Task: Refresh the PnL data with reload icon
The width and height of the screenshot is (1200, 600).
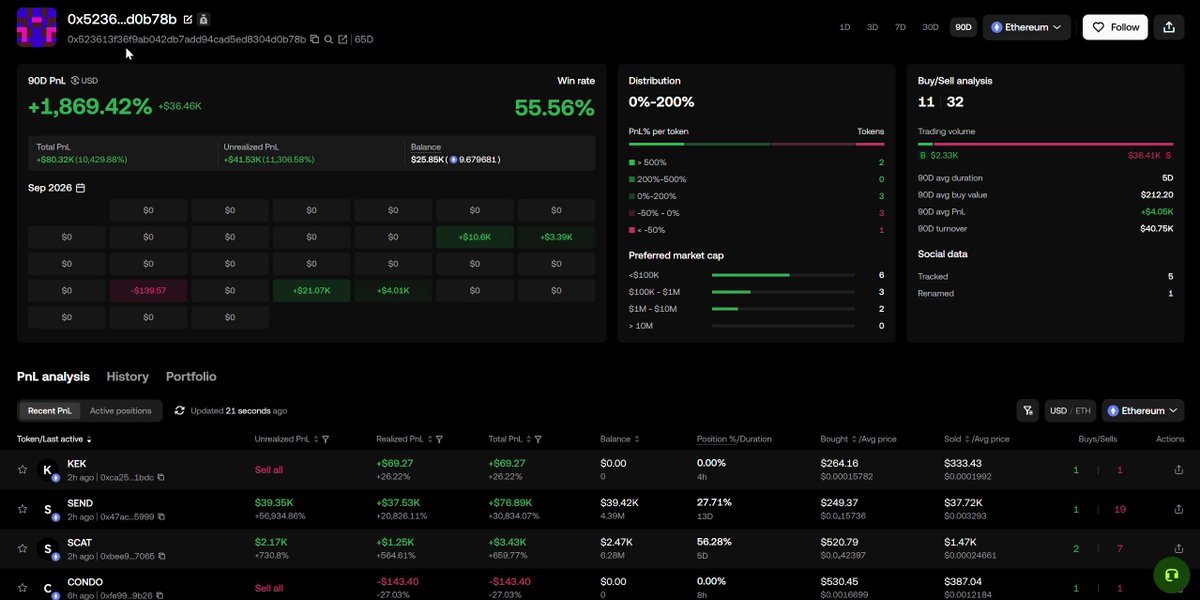Action: pyautogui.click(x=179, y=411)
